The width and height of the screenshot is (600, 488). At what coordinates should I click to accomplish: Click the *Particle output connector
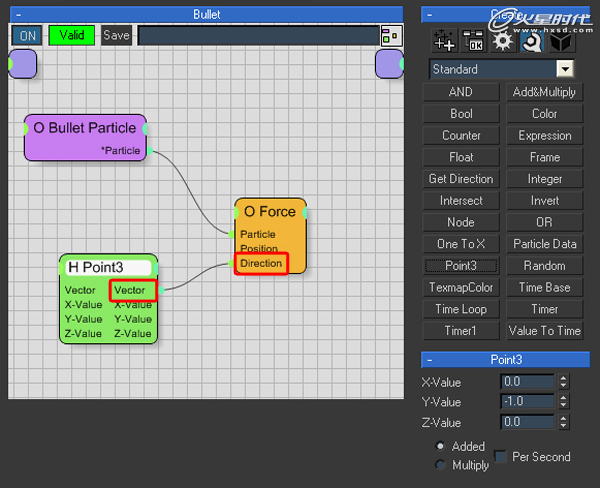(150, 151)
